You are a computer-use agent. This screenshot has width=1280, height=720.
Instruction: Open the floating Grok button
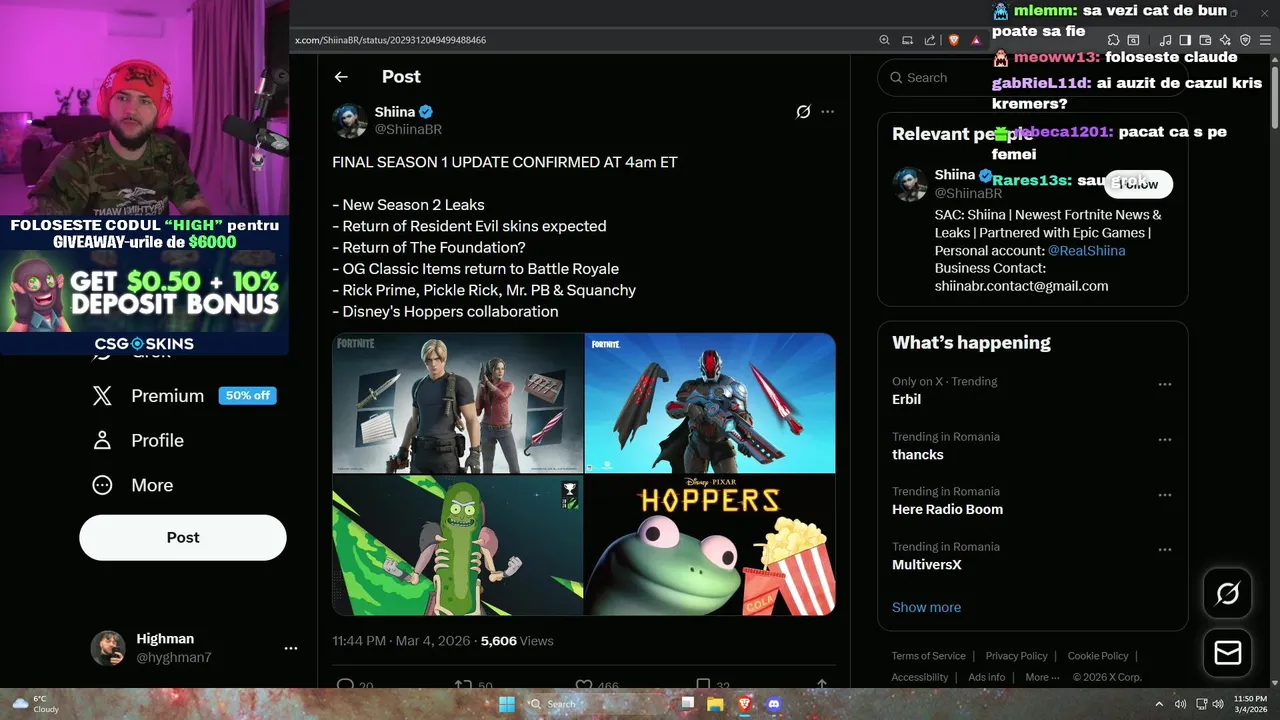point(1228,594)
